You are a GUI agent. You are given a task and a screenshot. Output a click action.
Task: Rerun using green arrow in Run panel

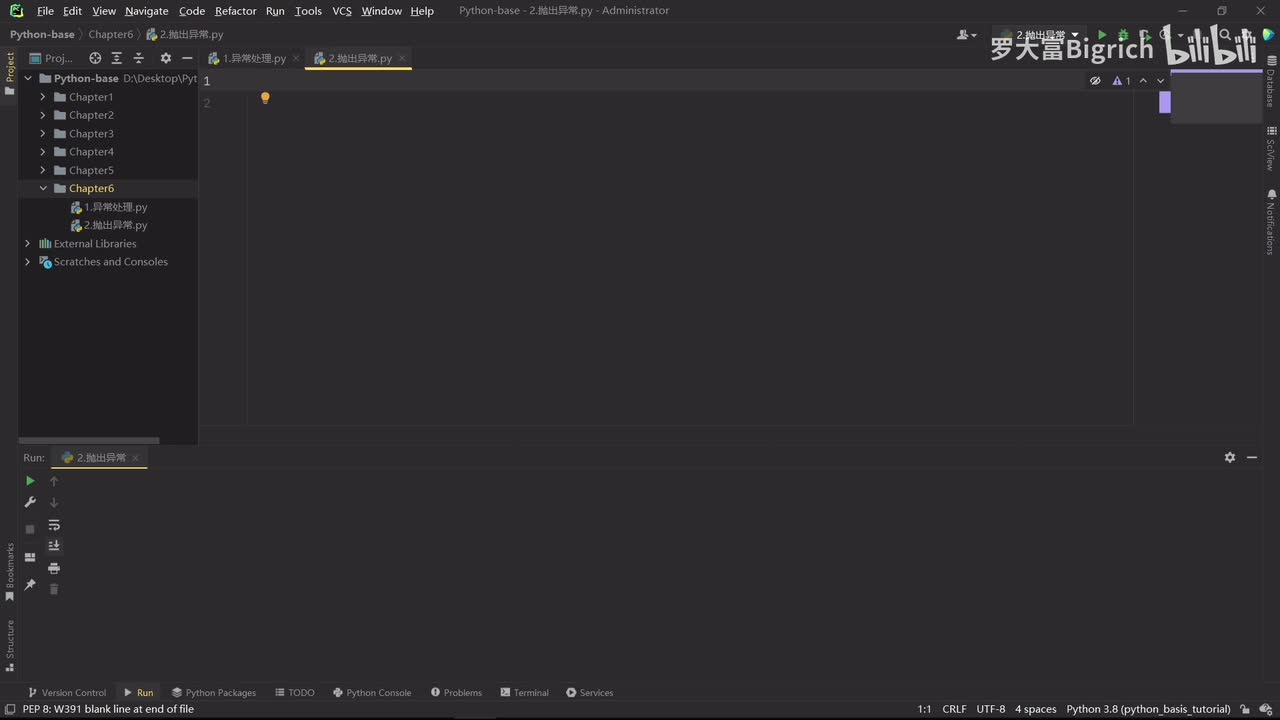pos(30,481)
